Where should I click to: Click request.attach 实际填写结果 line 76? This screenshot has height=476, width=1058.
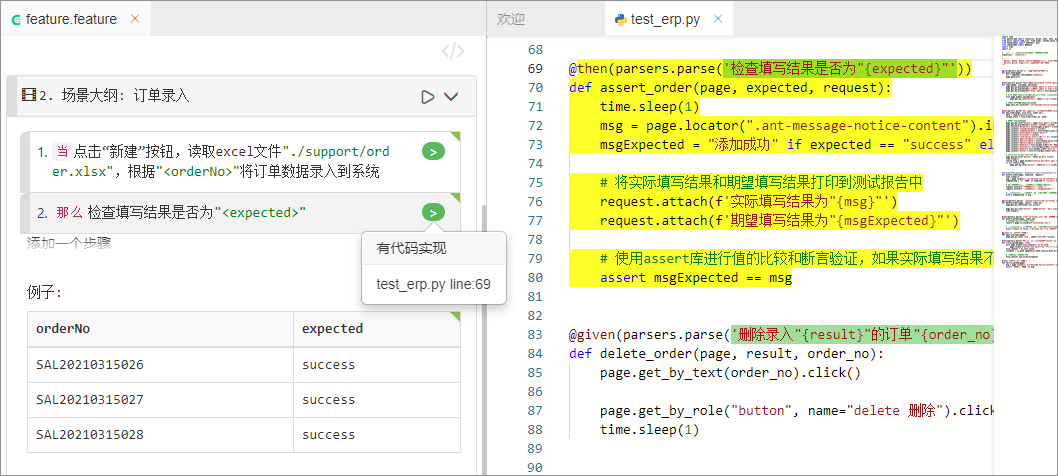[748, 201]
